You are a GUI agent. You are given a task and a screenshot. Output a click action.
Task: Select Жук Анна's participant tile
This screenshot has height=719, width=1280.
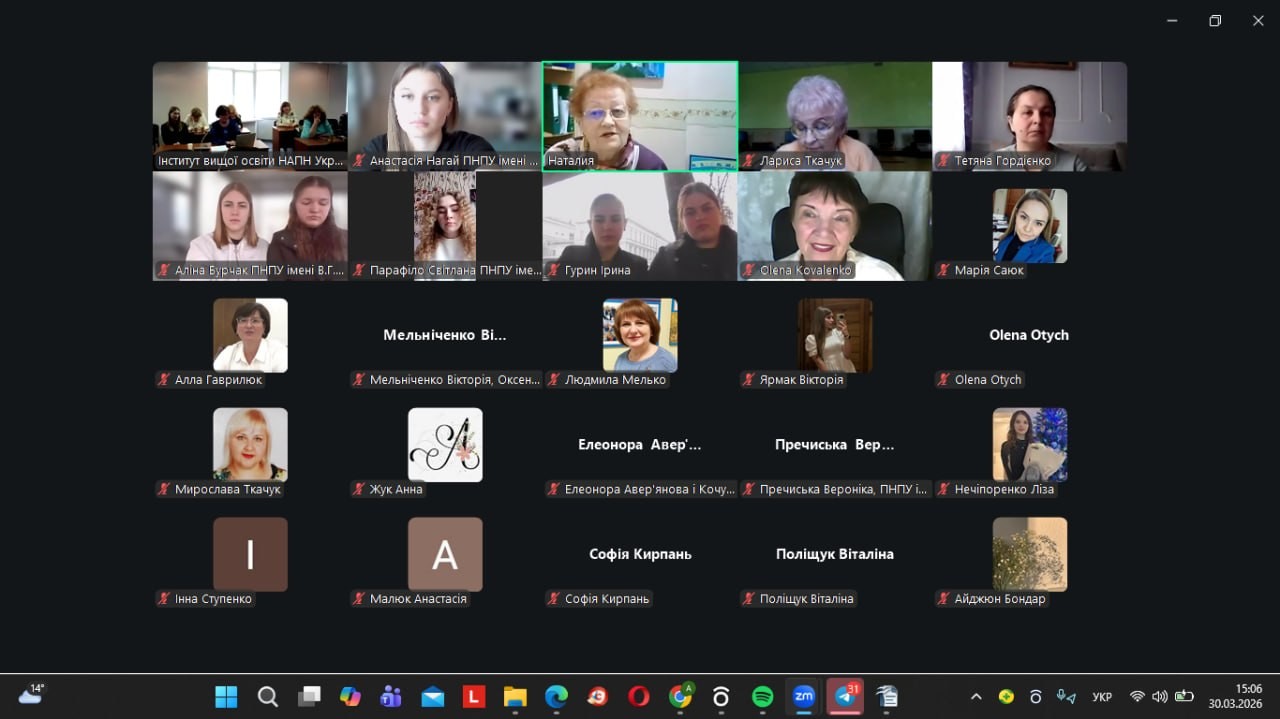click(x=445, y=445)
